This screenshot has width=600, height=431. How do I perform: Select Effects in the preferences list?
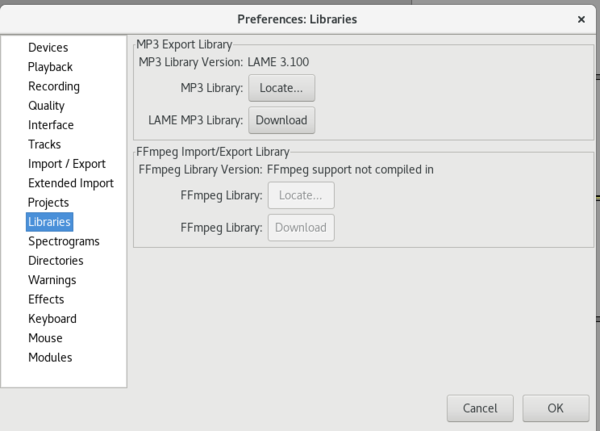click(x=46, y=299)
